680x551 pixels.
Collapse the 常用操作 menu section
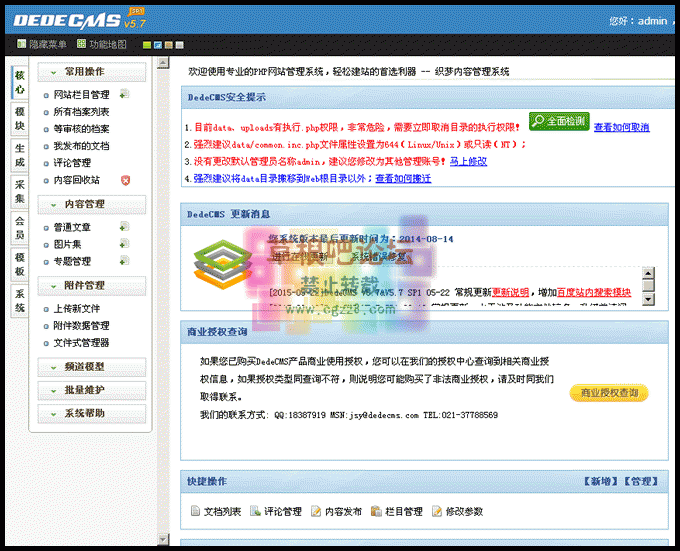[92, 72]
